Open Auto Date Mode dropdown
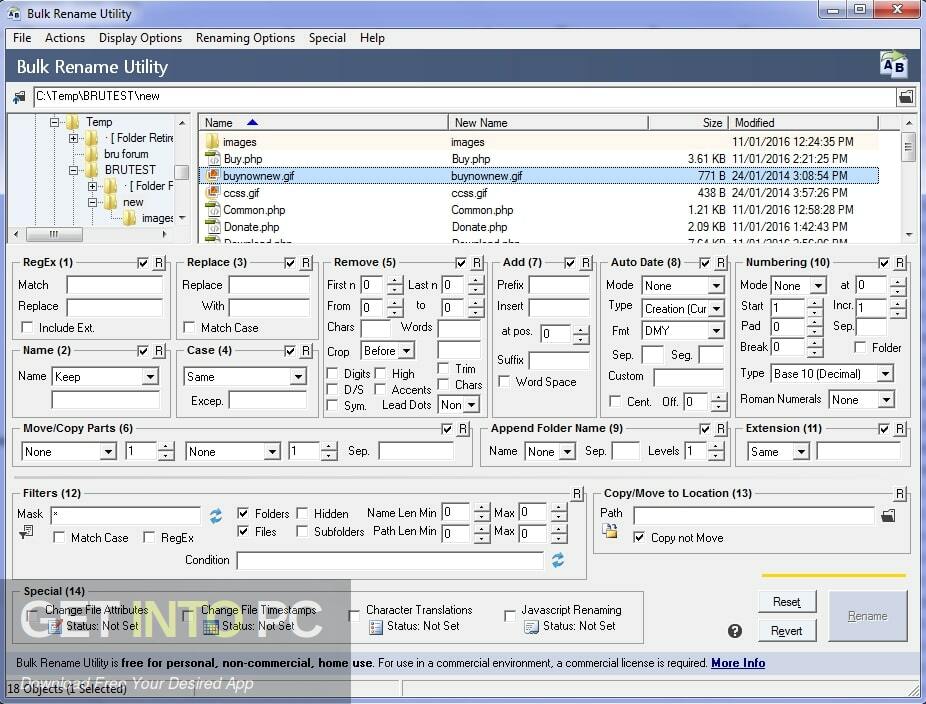The width and height of the screenshot is (926, 704). tap(716, 286)
